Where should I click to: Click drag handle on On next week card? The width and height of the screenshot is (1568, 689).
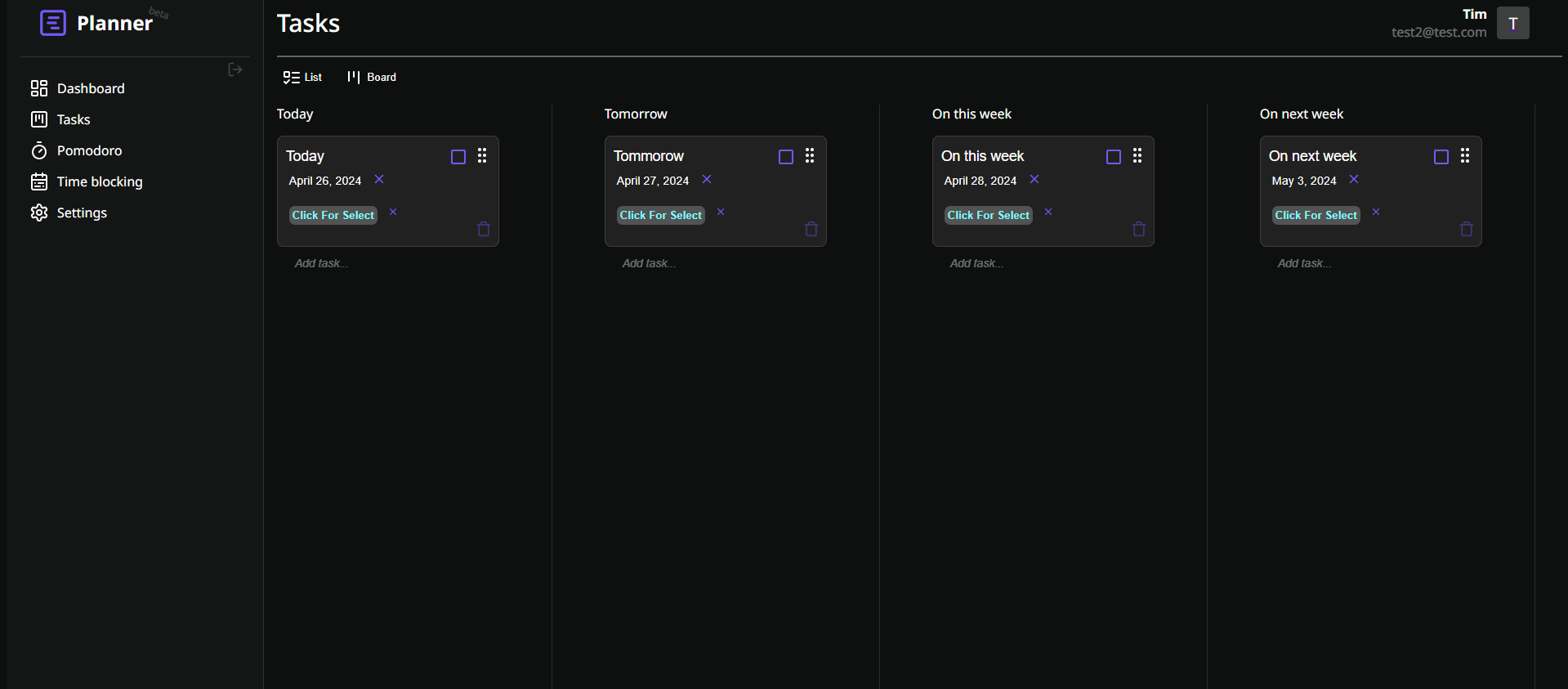tap(1465, 155)
